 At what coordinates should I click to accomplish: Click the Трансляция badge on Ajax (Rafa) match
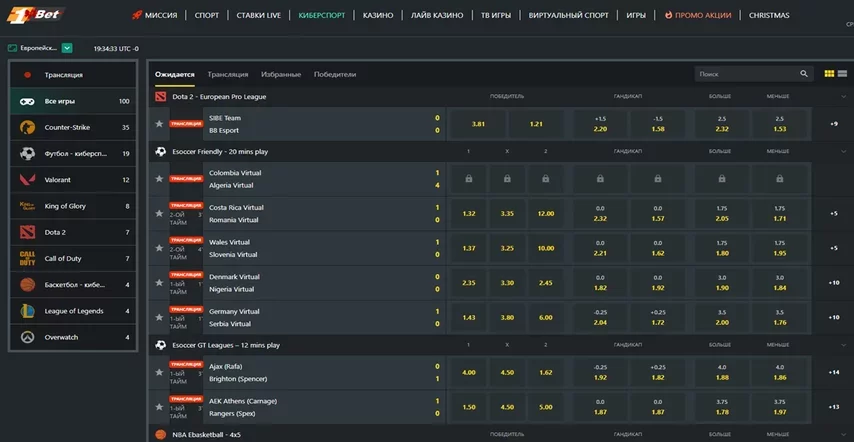pos(186,364)
